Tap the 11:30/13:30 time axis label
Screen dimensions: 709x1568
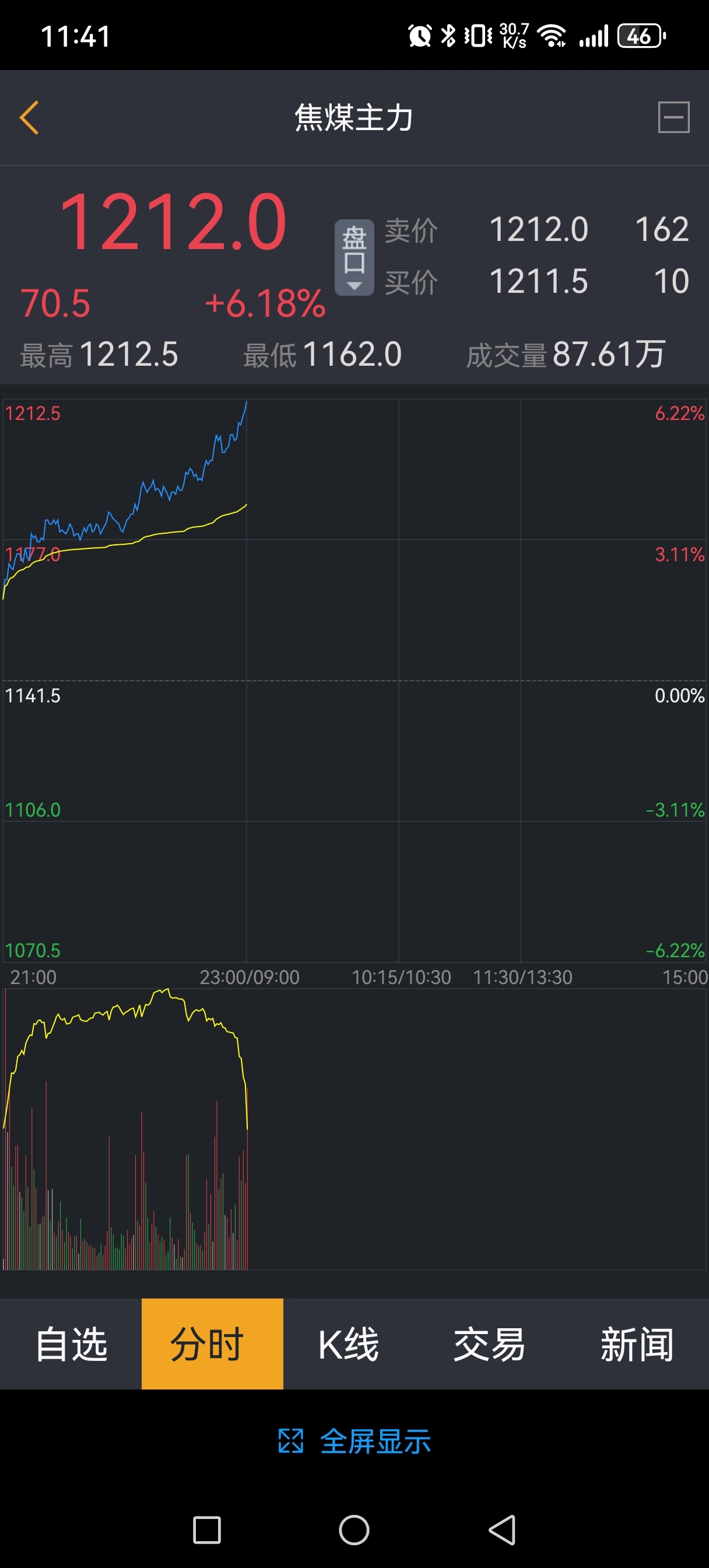(x=523, y=978)
